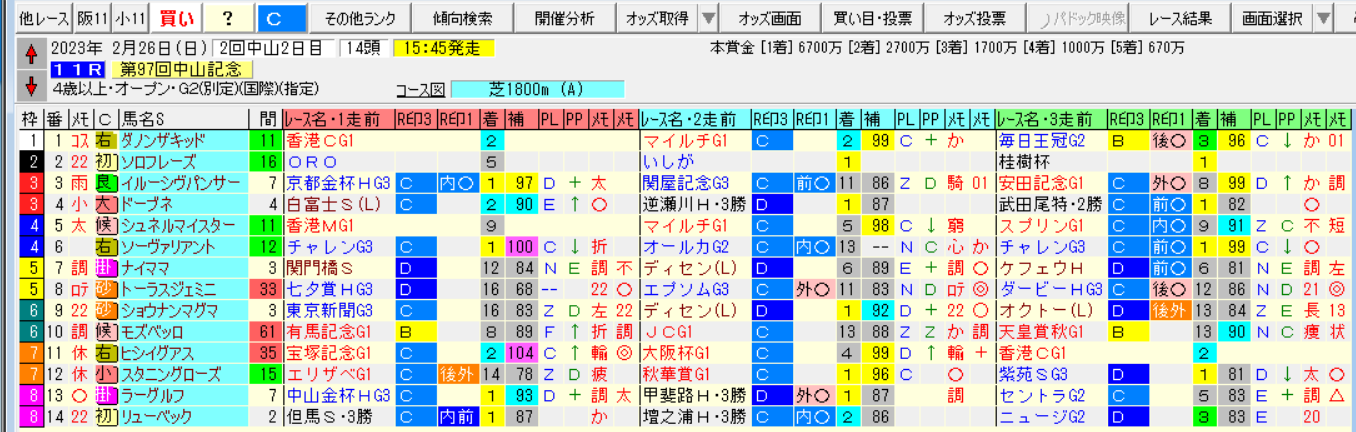
Task: Open レース結果 race results
Action: pos(1180,18)
